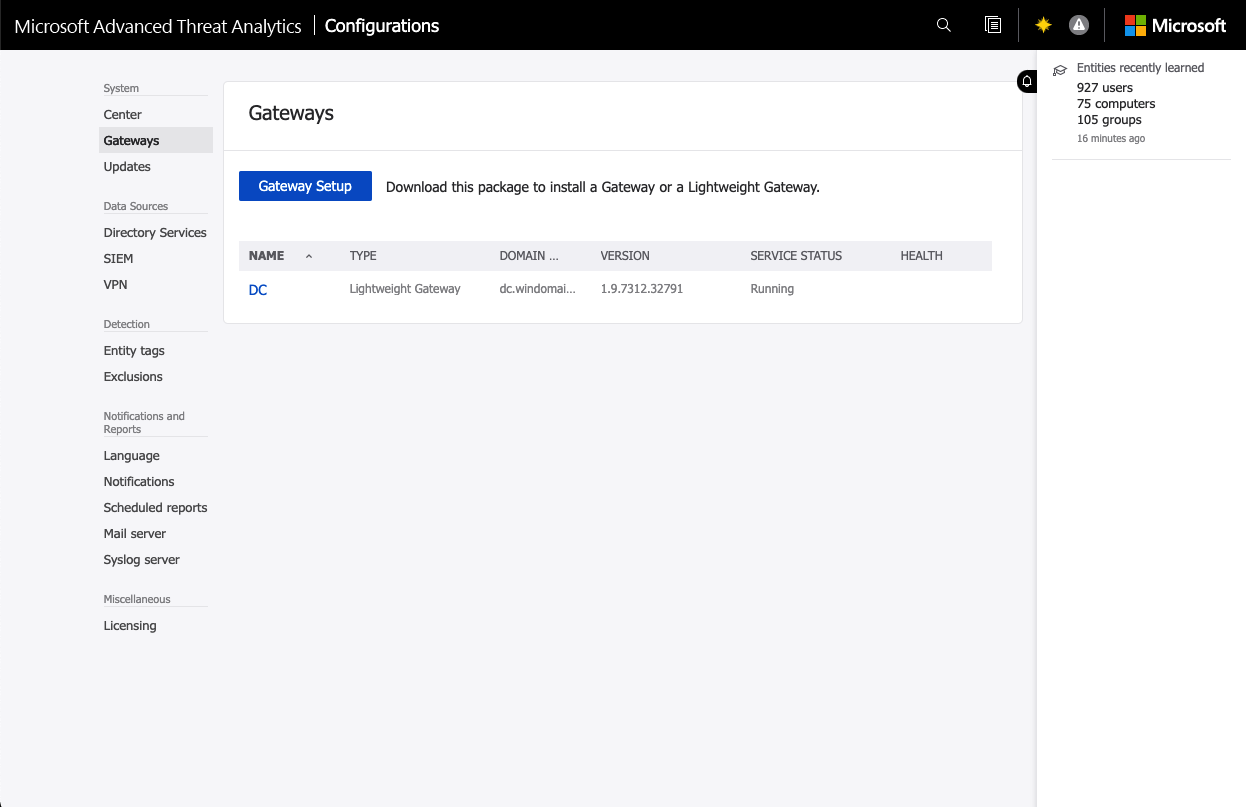The height and width of the screenshot is (807, 1246).
Task: Click the Gateway Setup button
Action: point(305,186)
